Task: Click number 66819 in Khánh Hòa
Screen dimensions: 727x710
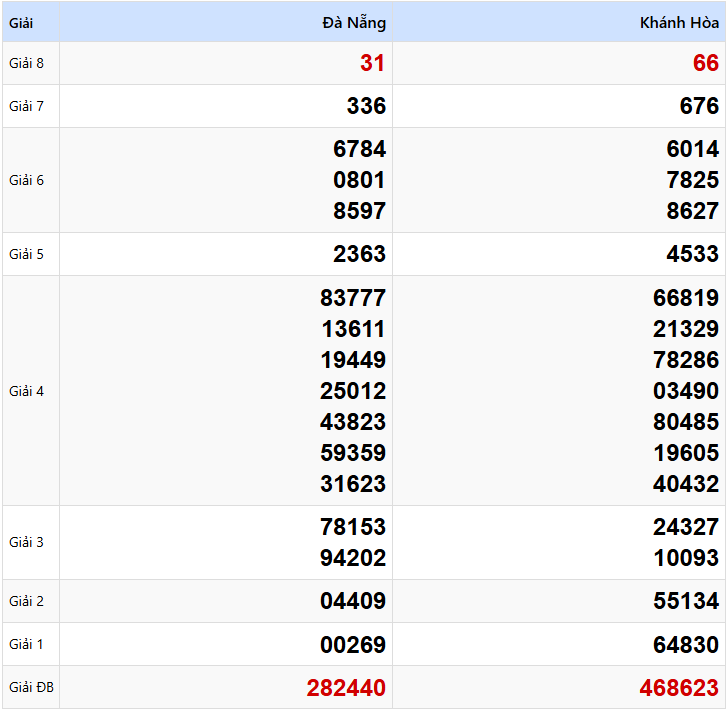Action: tap(686, 298)
